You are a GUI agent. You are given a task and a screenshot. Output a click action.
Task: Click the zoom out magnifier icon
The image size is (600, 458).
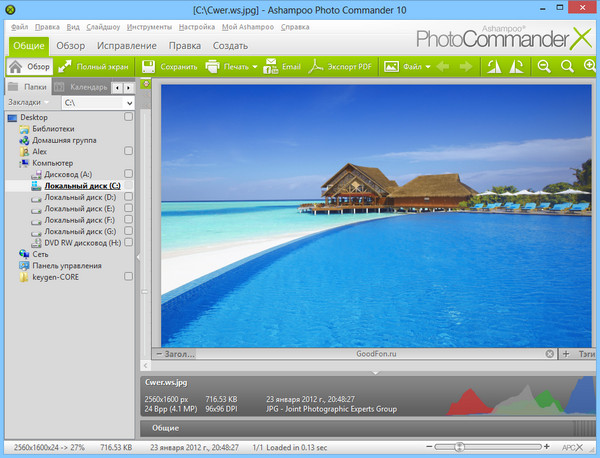coord(544,67)
